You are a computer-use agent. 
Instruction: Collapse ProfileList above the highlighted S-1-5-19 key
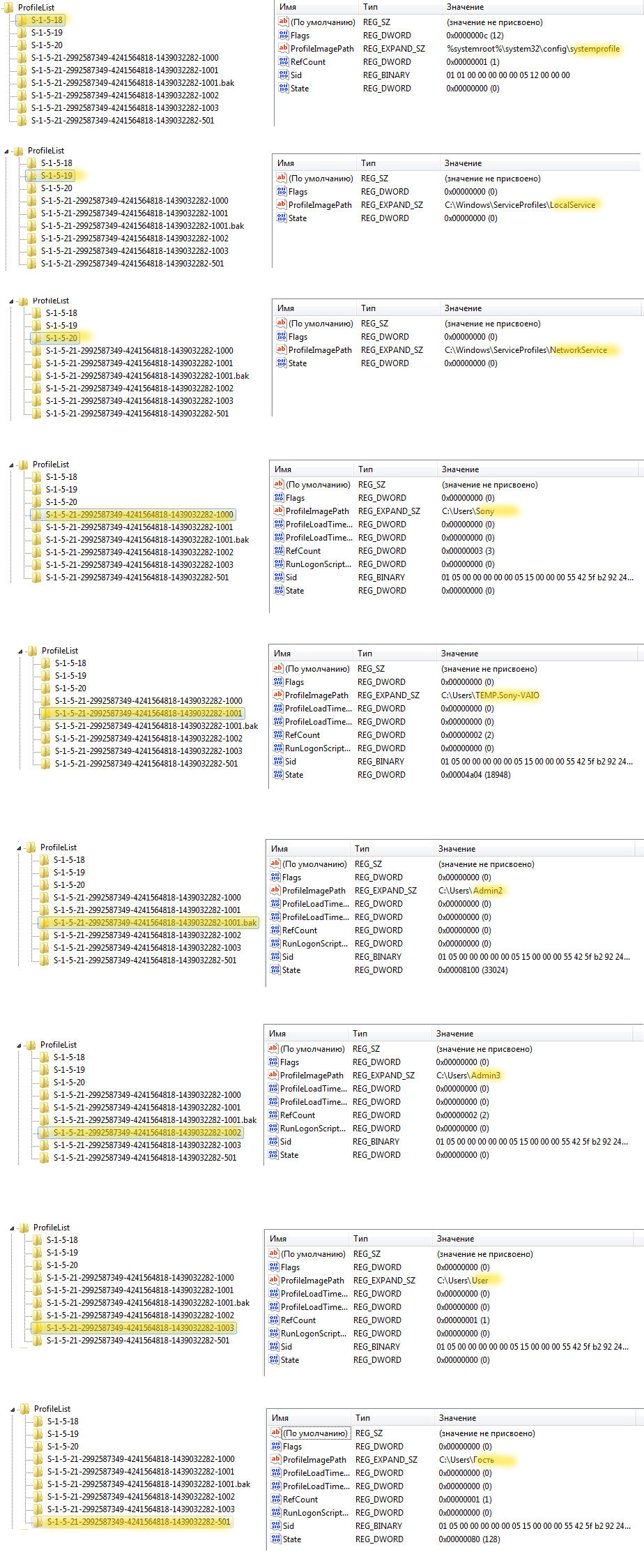(x=7, y=151)
